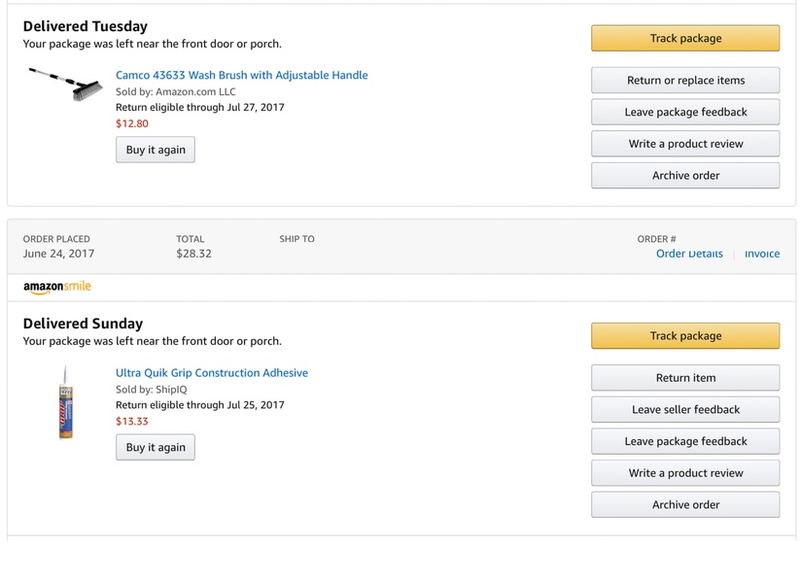Click the AmazonSmile logo
Screen dimensions: 800x583
[x=57, y=287]
